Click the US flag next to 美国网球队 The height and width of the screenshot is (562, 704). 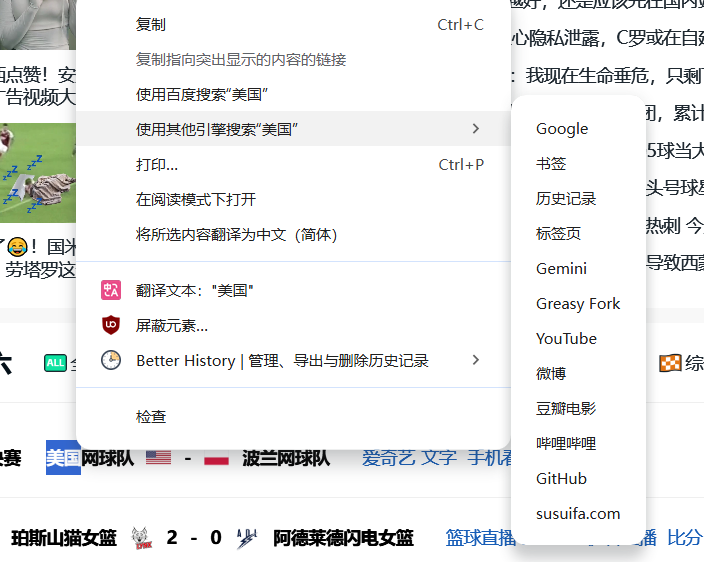point(158,459)
